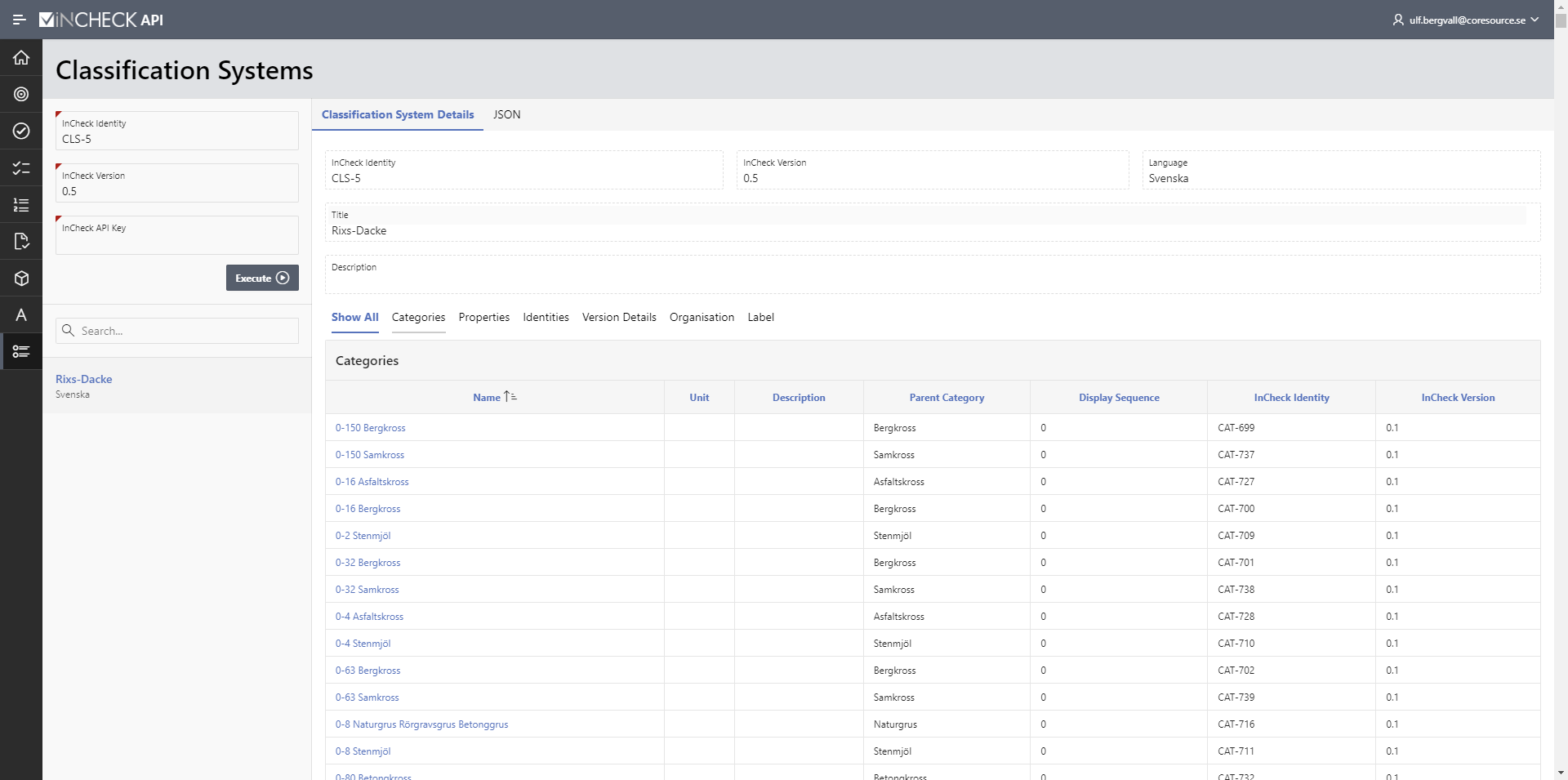Open the numbered list sidebar icon
The width and height of the screenshot is (1568, 780).
21,205
